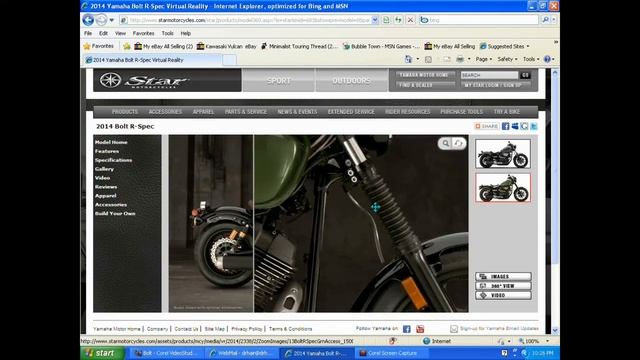The width and height of the screenshot is (640, 360).
Task: Click the zoom magnifier icon on bike viewer
Action: tap(446, 143)
